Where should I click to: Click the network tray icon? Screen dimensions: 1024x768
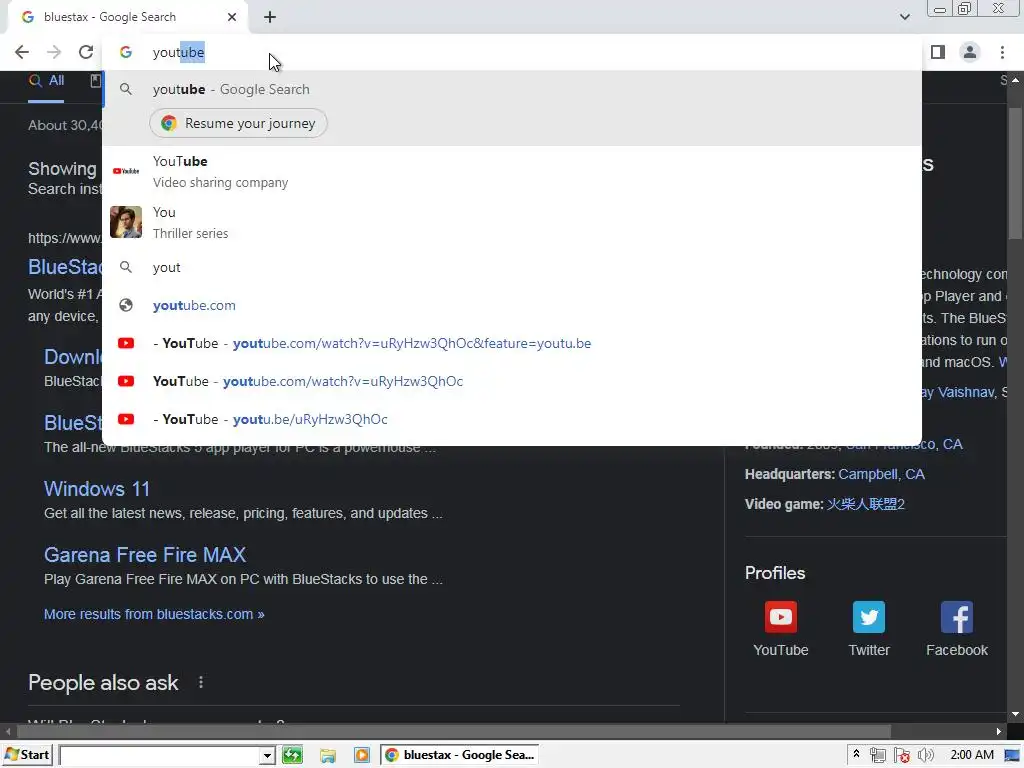pyautogui.click(x=878, y=756)
